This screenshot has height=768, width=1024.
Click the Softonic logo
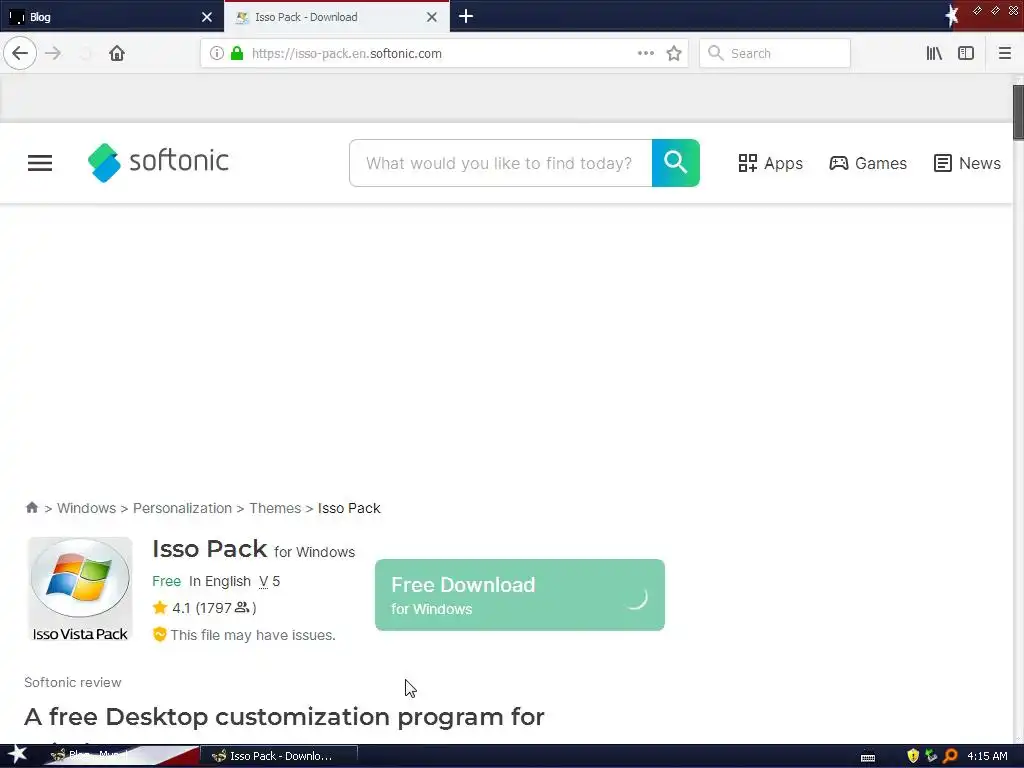click(158, 163)
